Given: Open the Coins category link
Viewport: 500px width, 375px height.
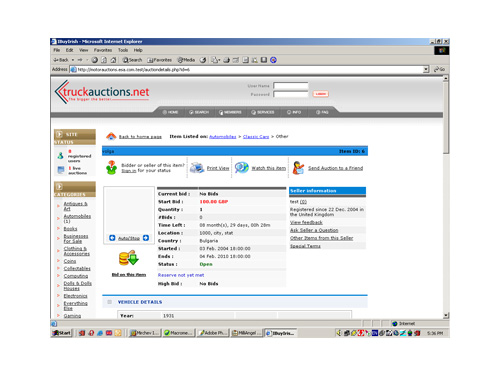Looking at the screenshot, I should [x=70, y=261].
